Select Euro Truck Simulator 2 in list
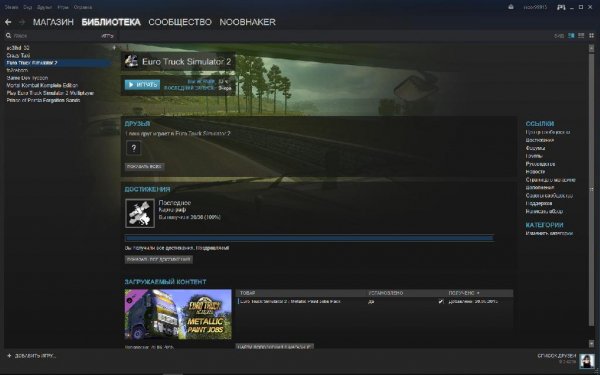The image size is (600, 375). tap(57, 63)
